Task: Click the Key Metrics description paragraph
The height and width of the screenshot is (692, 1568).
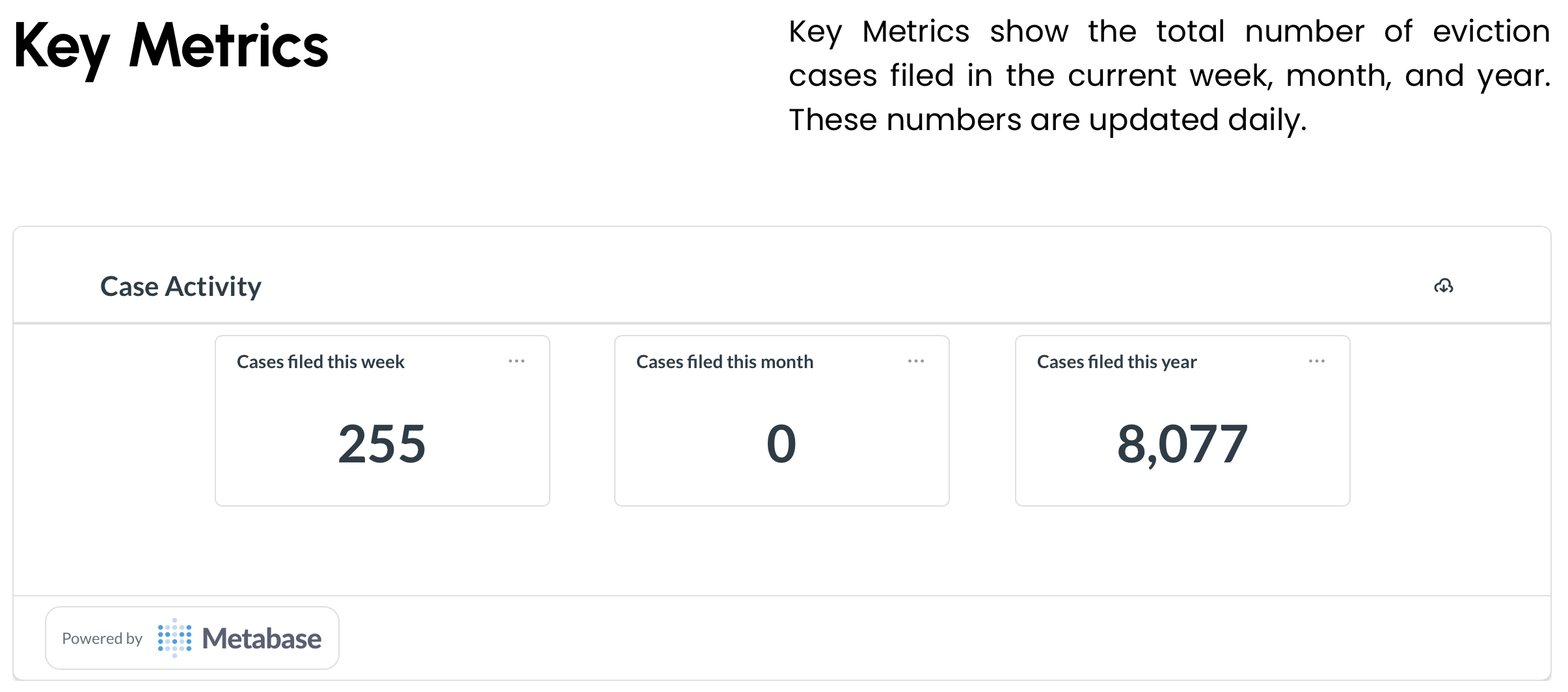Action: coord(1169,75)
